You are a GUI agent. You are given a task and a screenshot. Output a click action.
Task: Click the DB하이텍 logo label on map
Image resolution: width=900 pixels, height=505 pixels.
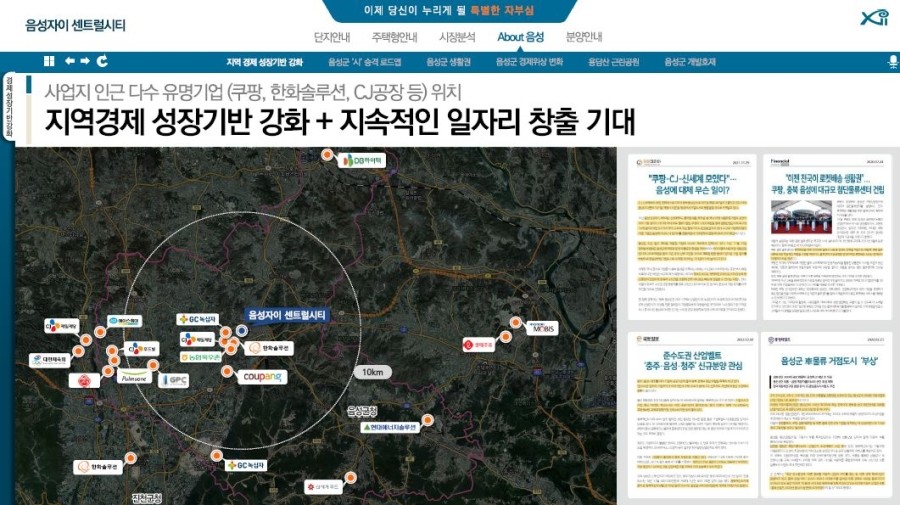coord(362,161)
